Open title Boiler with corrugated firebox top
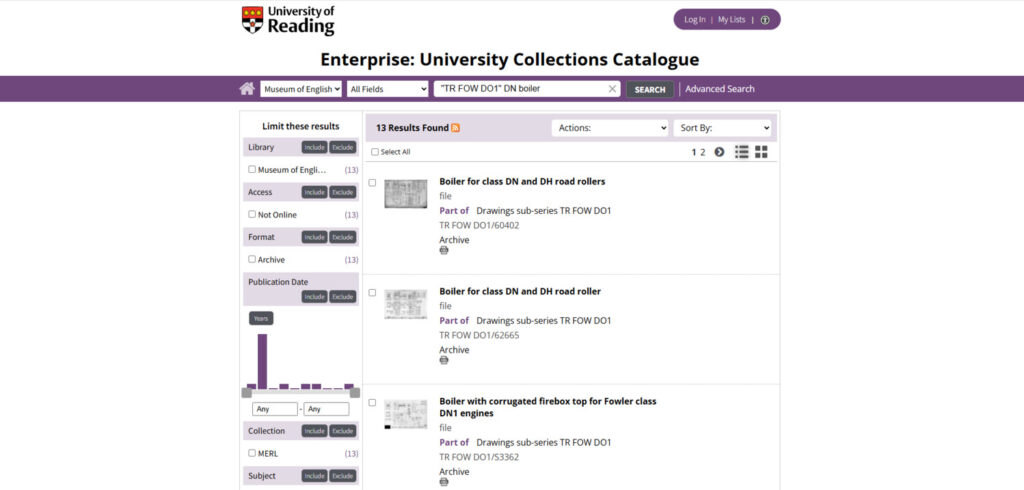This screenshot has height=490, width=1024. coord(548,407)
